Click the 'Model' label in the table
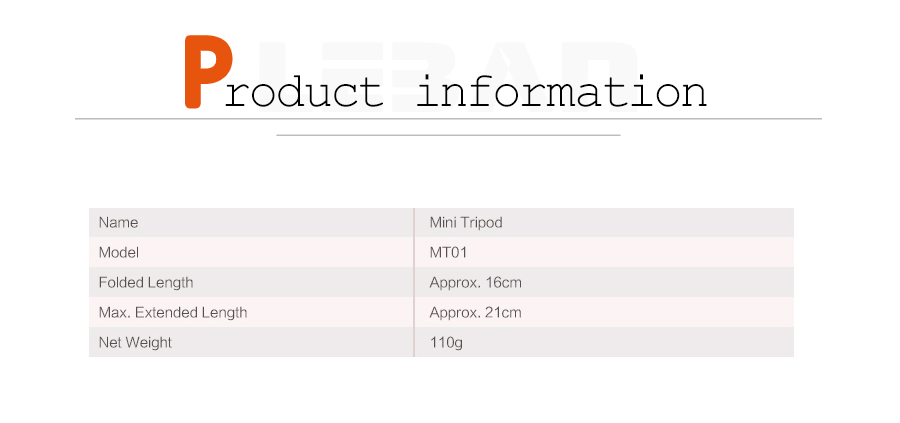The image size is (900, 423). point(119,252)
